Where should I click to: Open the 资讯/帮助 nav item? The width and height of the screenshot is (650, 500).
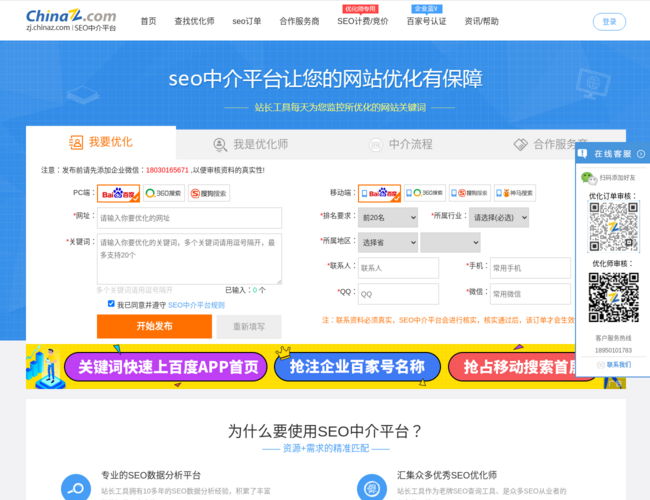point(482,21)
